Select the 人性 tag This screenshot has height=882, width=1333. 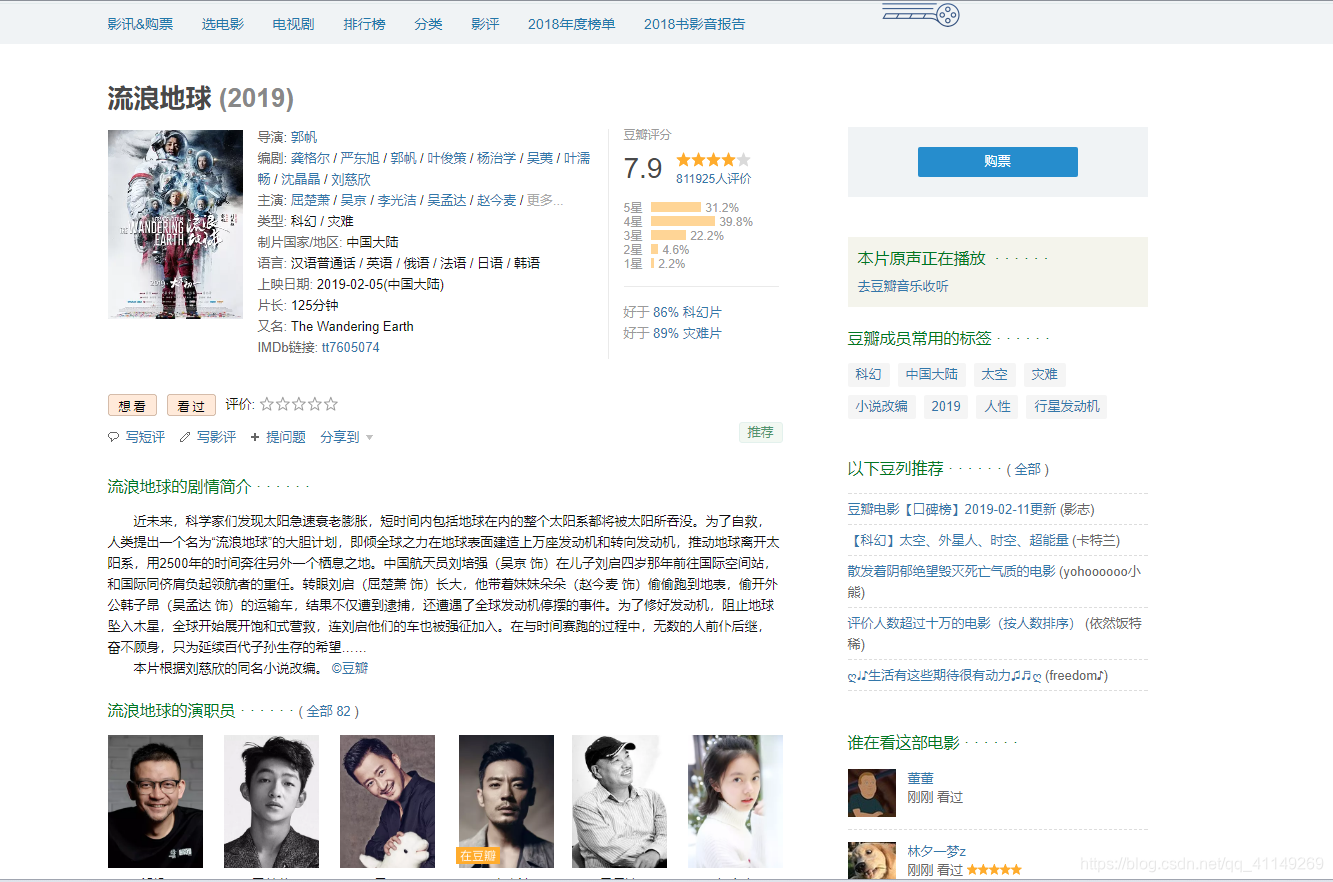[997, 406]
